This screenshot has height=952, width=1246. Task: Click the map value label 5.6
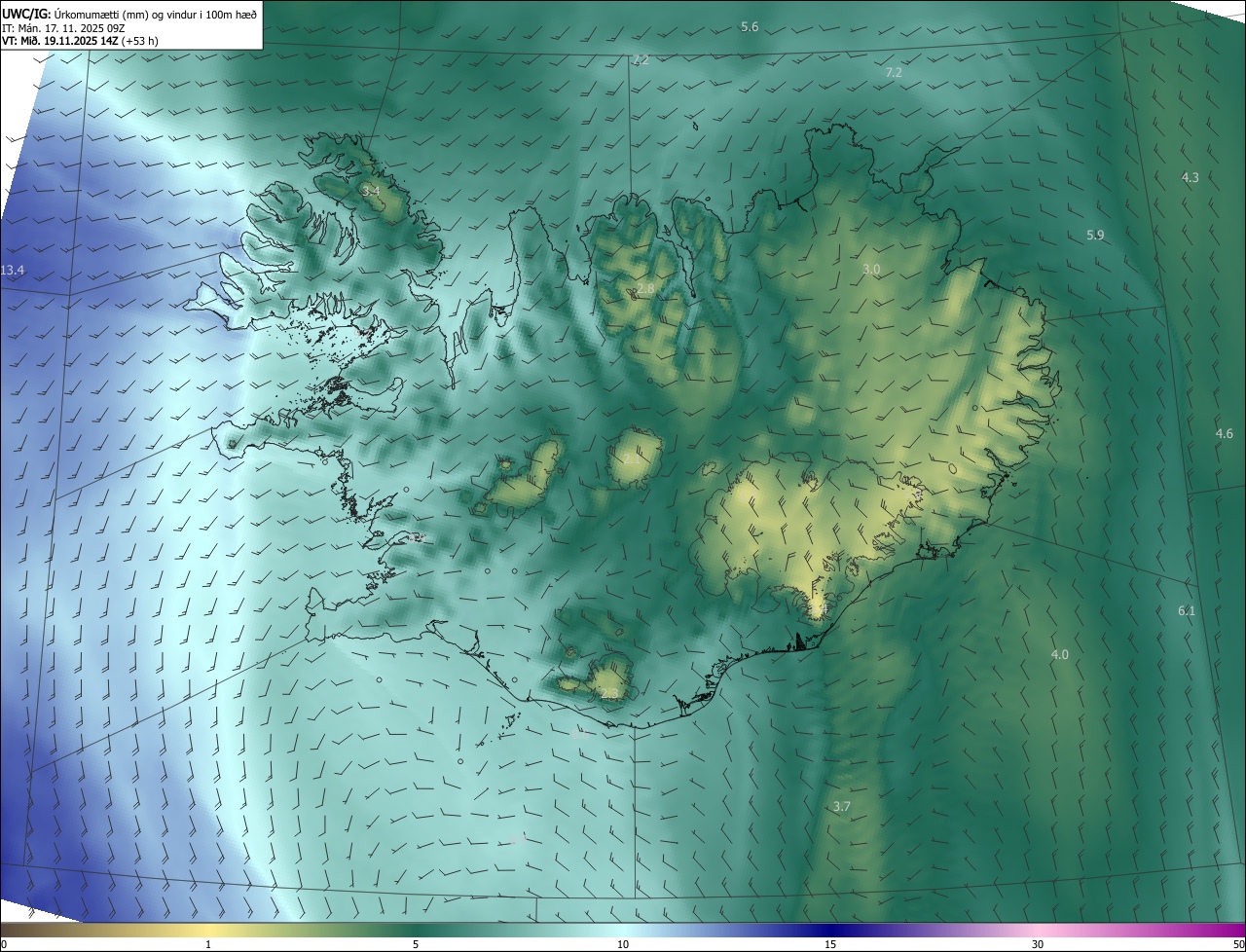pyautogui.click(x=750, y=27)
